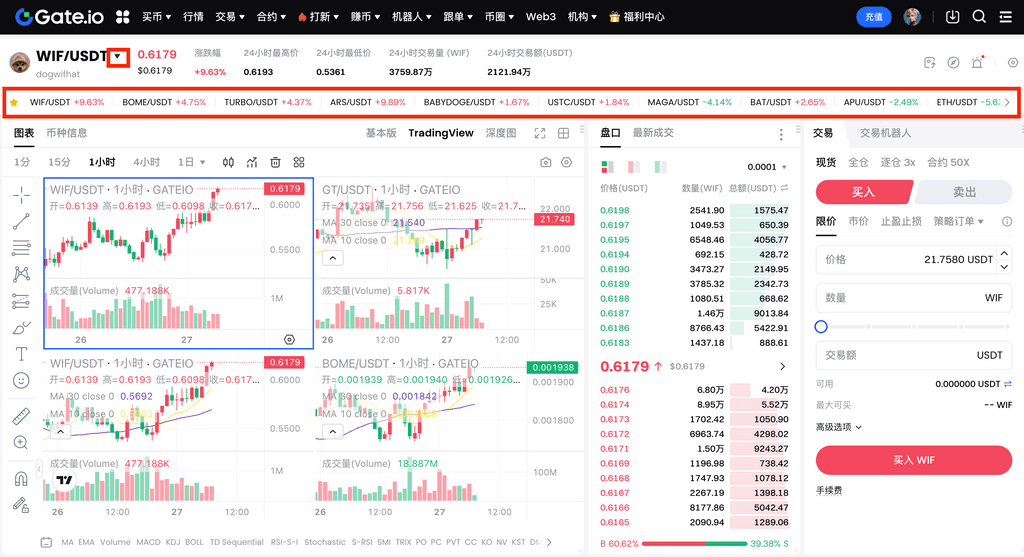
Task: Select the text annotation tool
Action: pyautogui.click(x=21, y=354)
